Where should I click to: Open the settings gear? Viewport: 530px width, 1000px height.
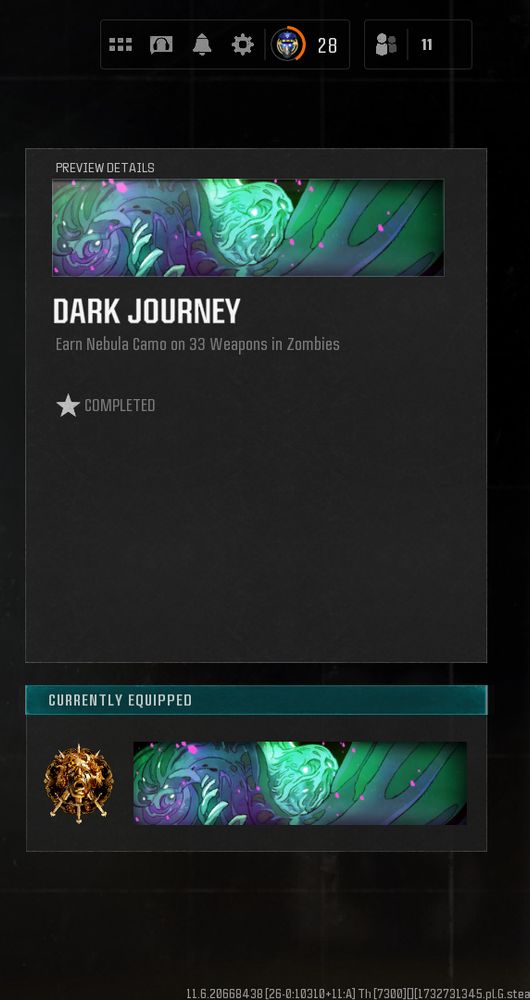click(x=242, y=45)
